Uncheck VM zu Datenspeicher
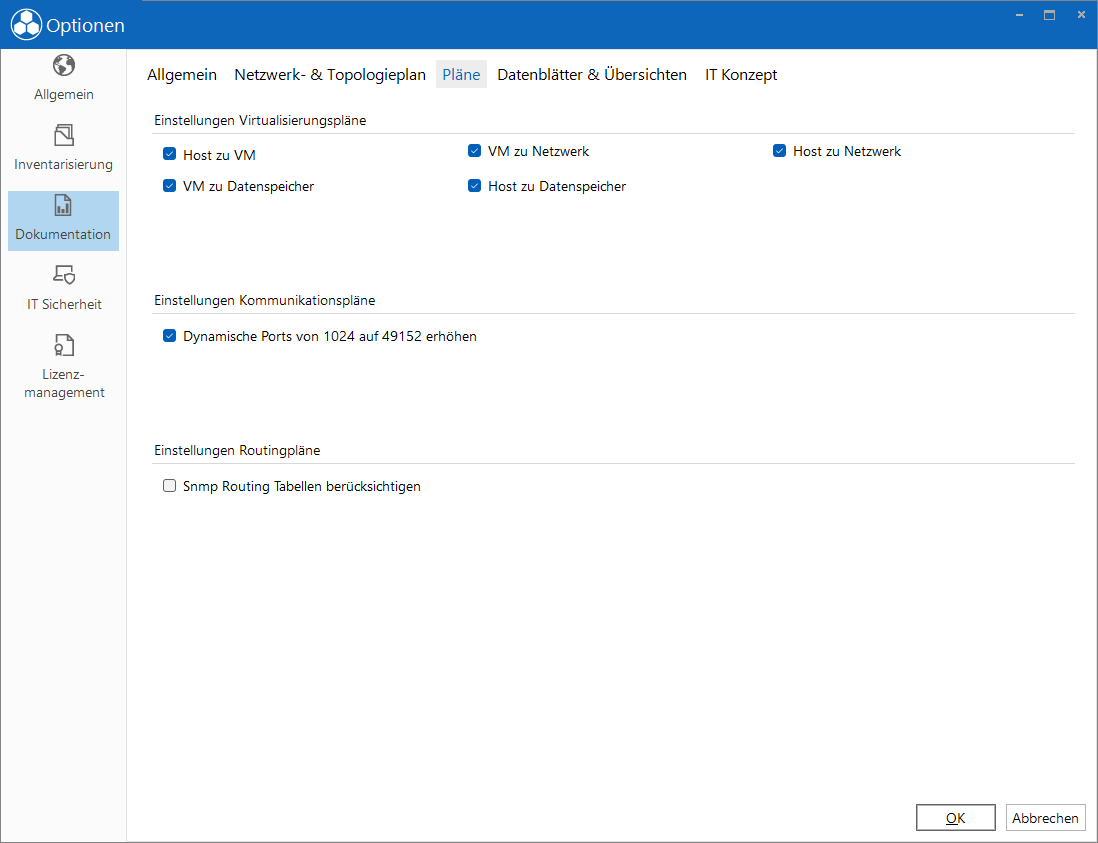The height and width of the screenshot is (843, 1098). click(169, 186)
